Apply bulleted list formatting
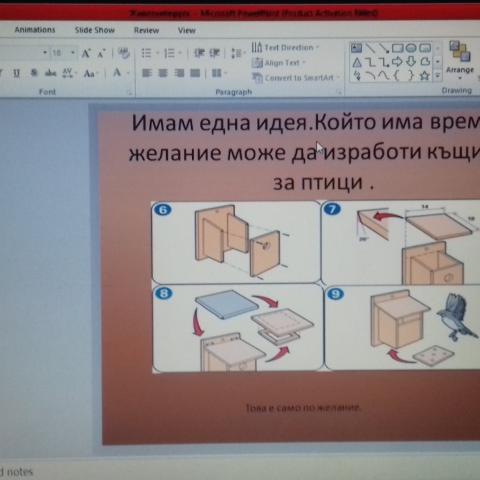 146,53
